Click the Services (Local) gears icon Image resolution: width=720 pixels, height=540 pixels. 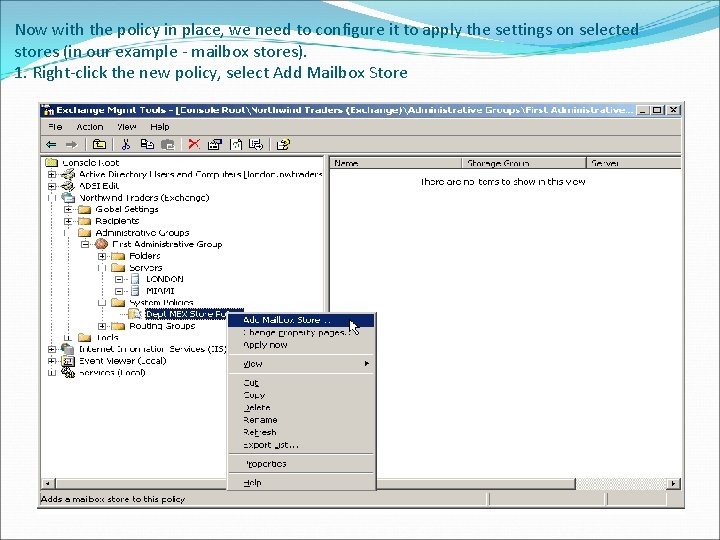point(69,372)
